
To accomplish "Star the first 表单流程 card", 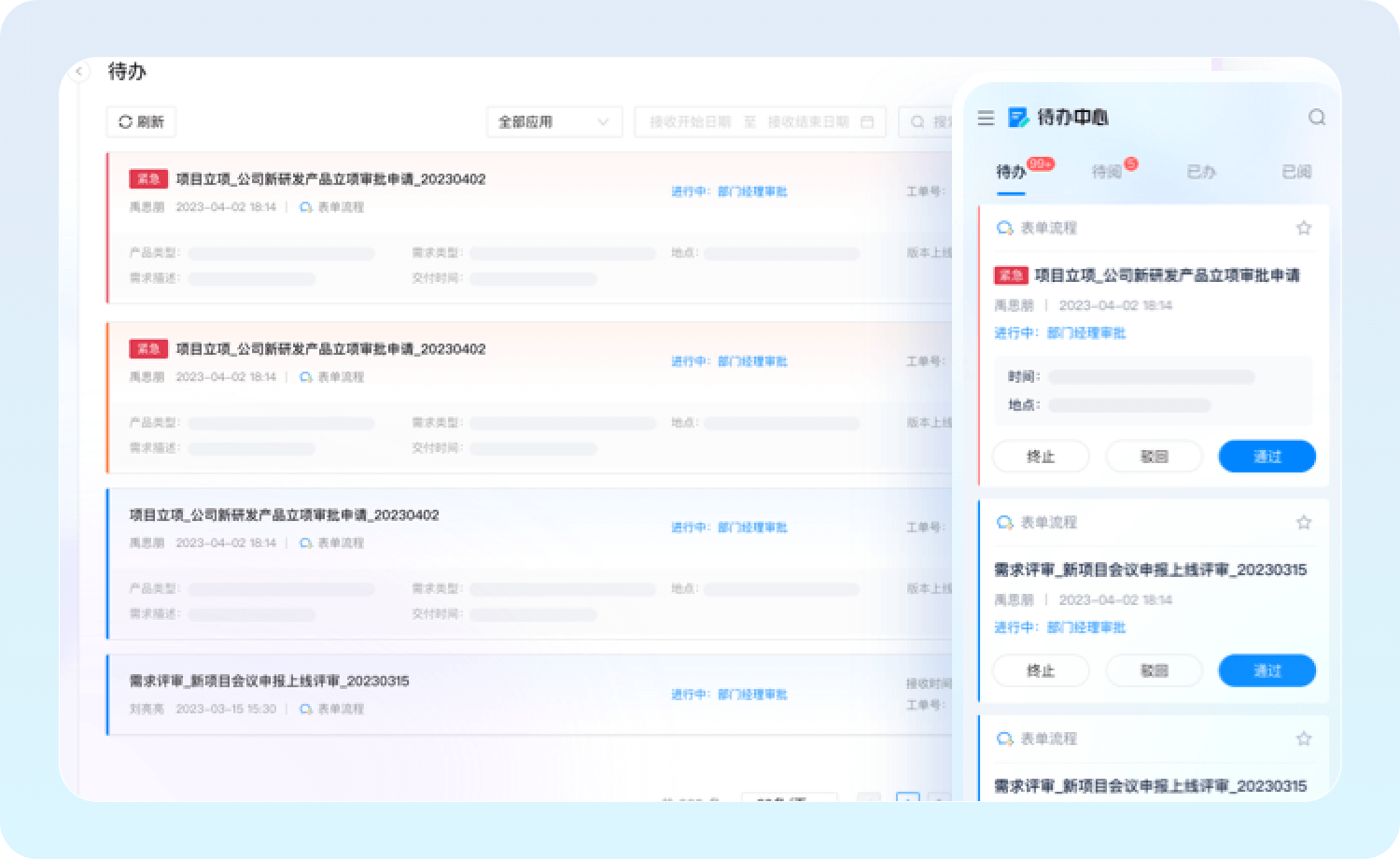I will tap(1304, 228).
